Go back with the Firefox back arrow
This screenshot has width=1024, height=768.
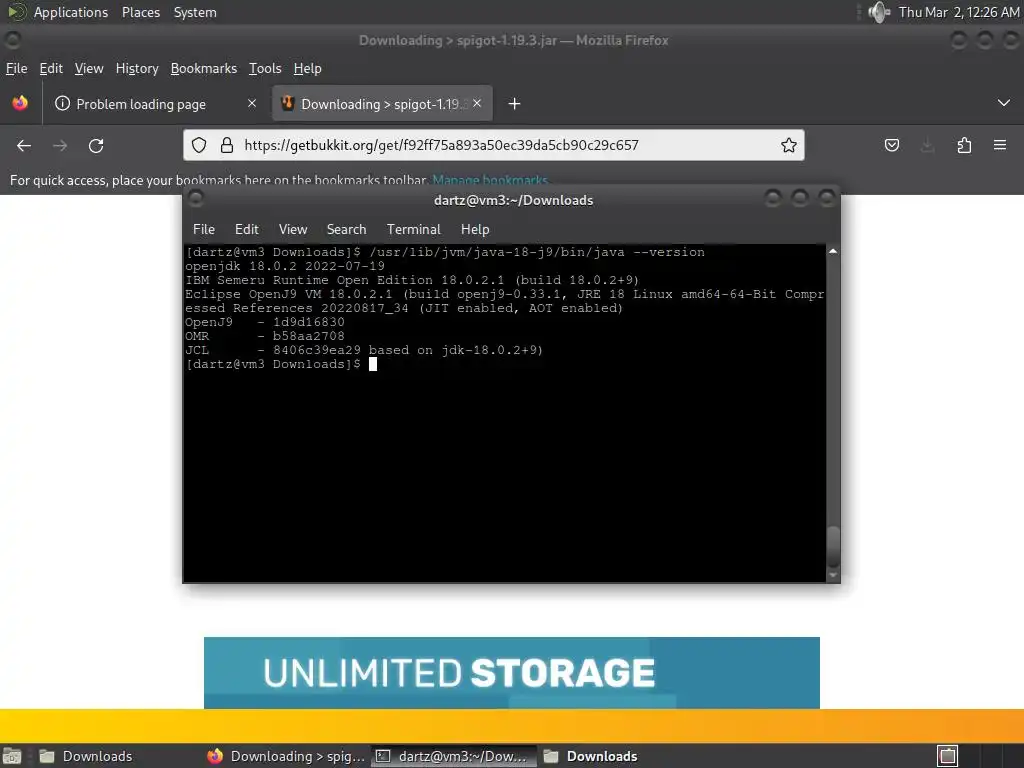pos(24,146)
